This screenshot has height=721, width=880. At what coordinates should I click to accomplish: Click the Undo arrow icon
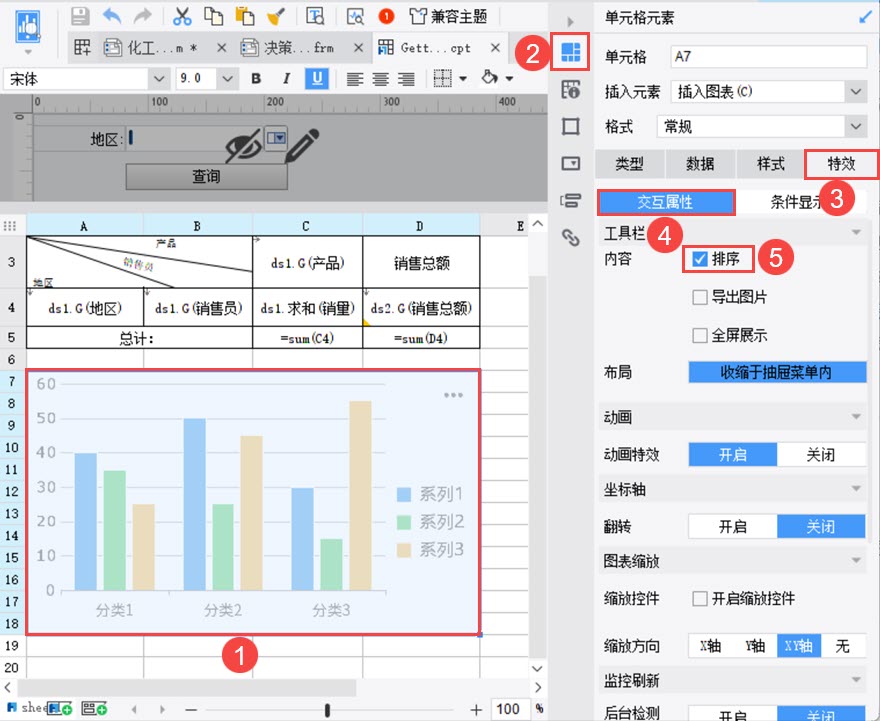tap(112, 15)
